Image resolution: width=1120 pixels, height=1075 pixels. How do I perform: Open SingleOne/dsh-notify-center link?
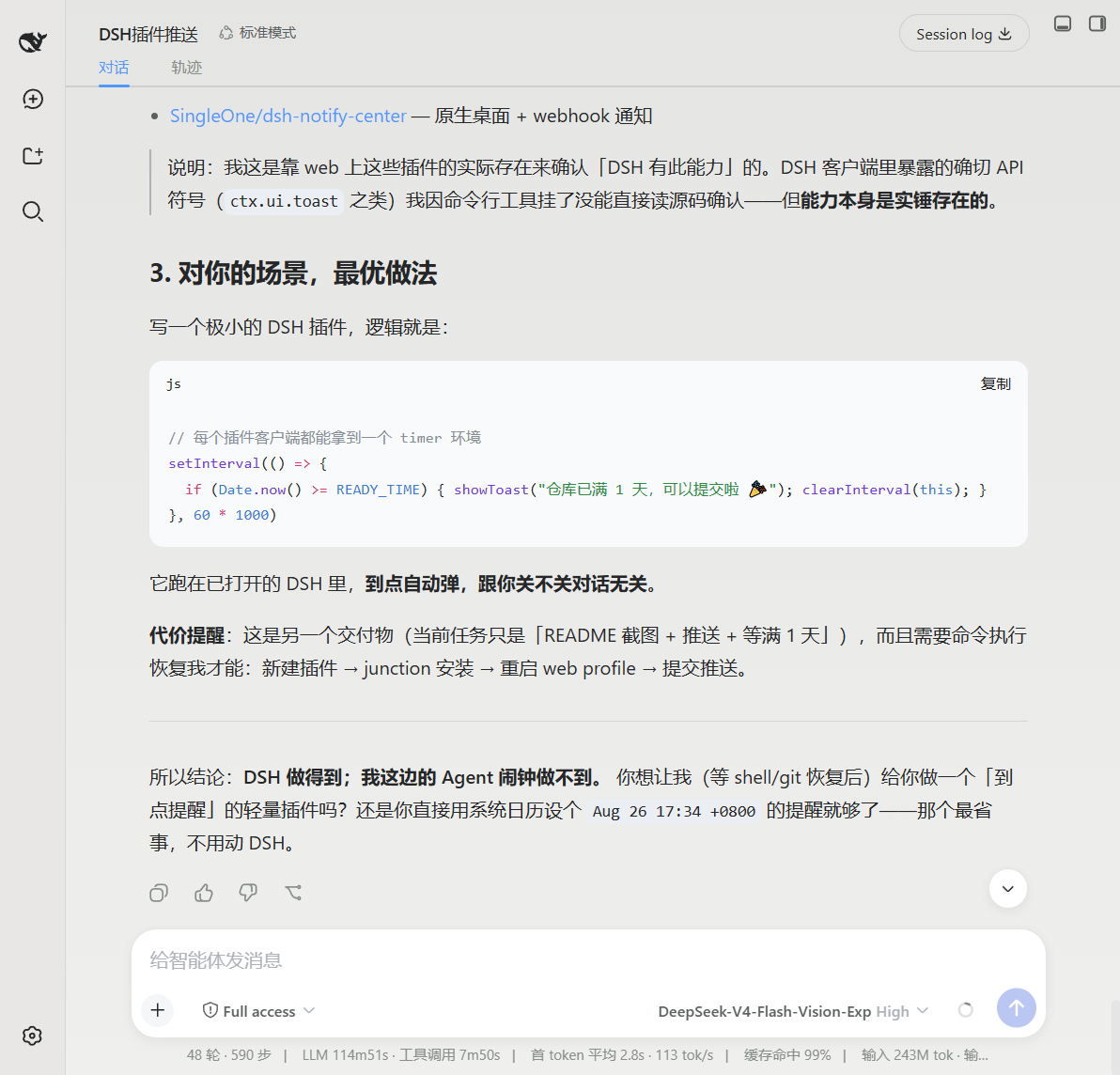[288, 116]
